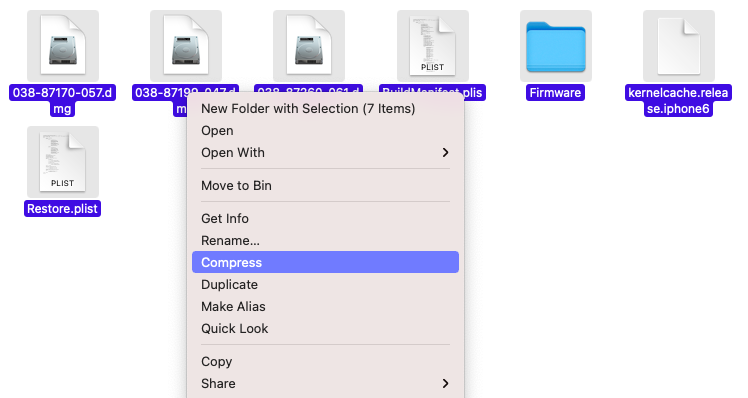
Task: Select Duplicate in the context menu
Action: pos(325,284)
